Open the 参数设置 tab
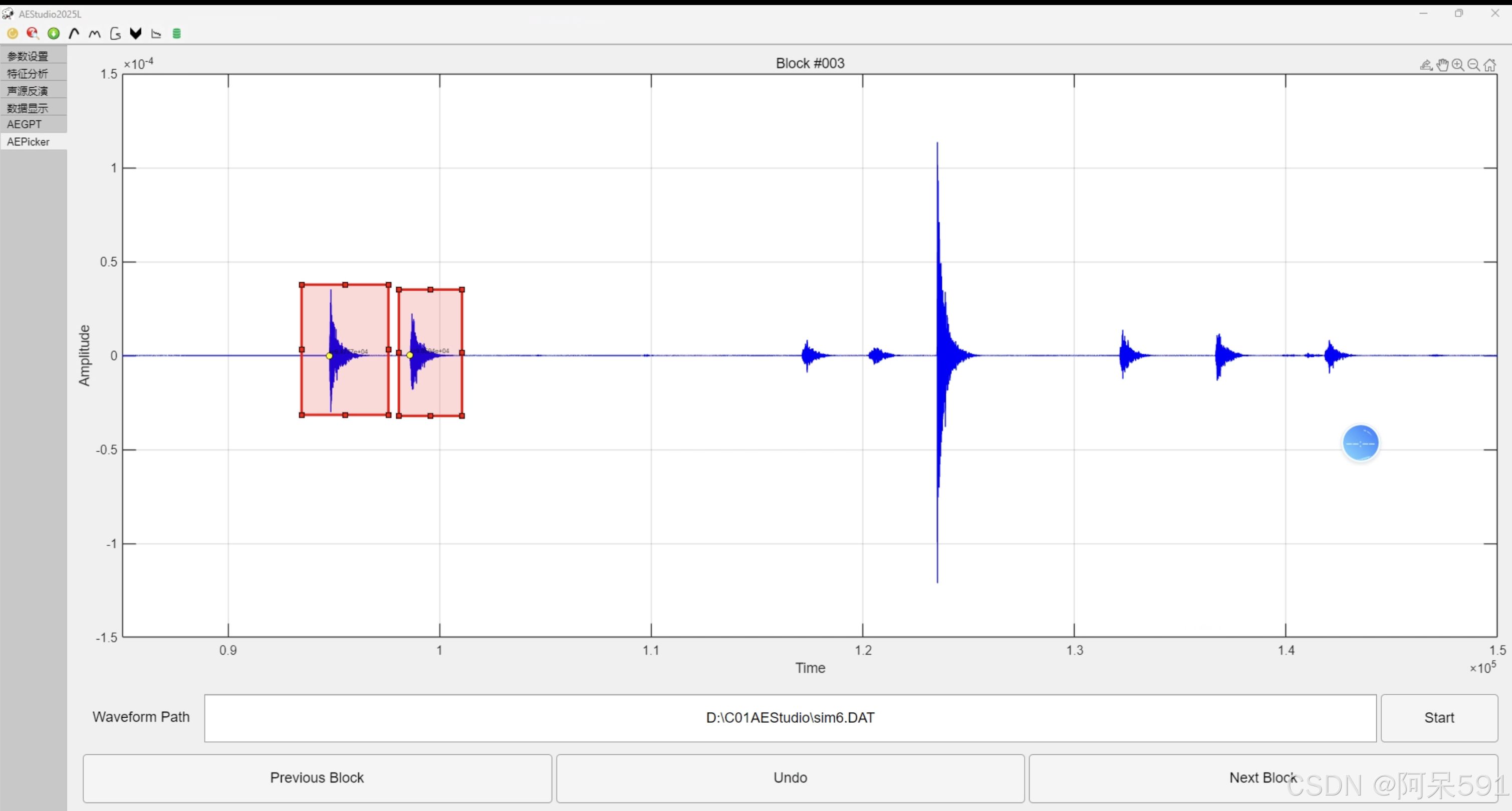The height and width of the screenshot is (811, 1512). [x=28, y=56]
